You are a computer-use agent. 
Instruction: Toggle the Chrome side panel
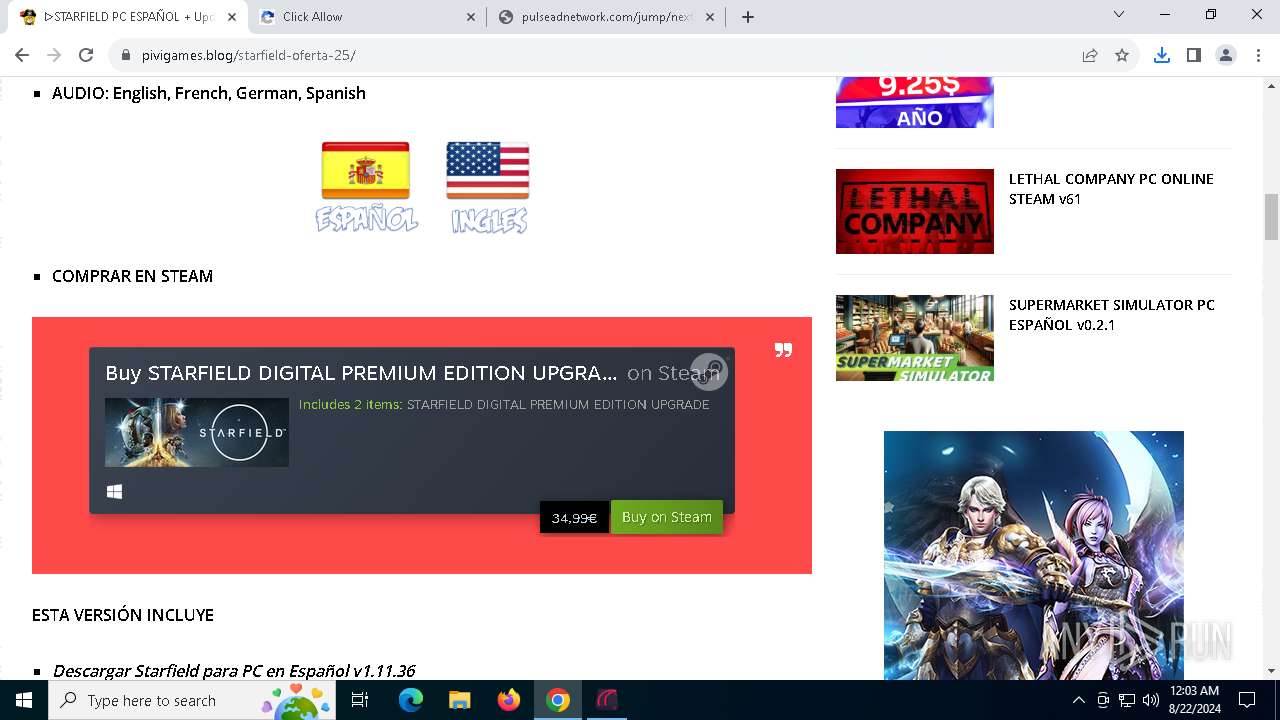(1193, 55)
